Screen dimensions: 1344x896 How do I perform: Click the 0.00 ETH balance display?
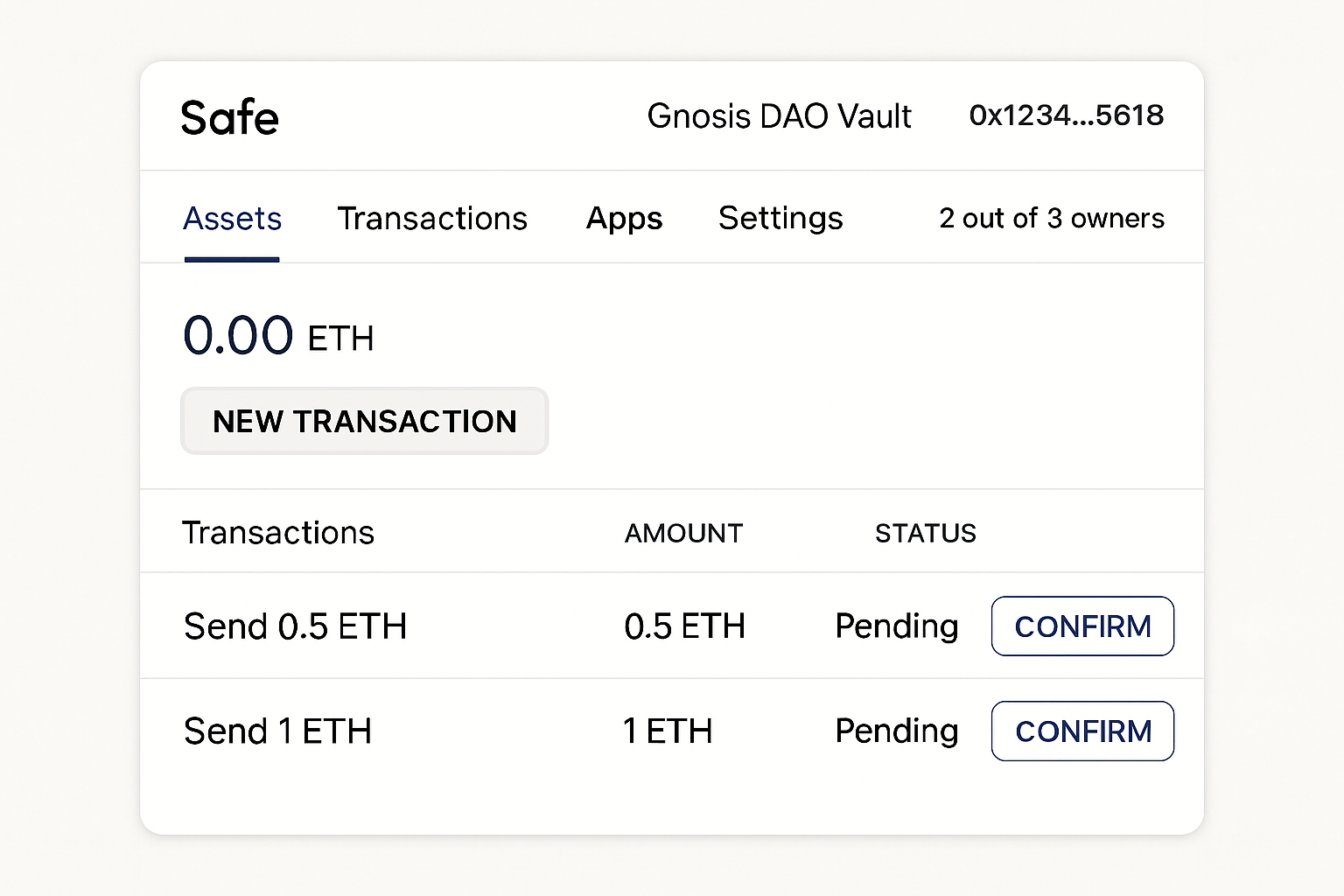278,335
